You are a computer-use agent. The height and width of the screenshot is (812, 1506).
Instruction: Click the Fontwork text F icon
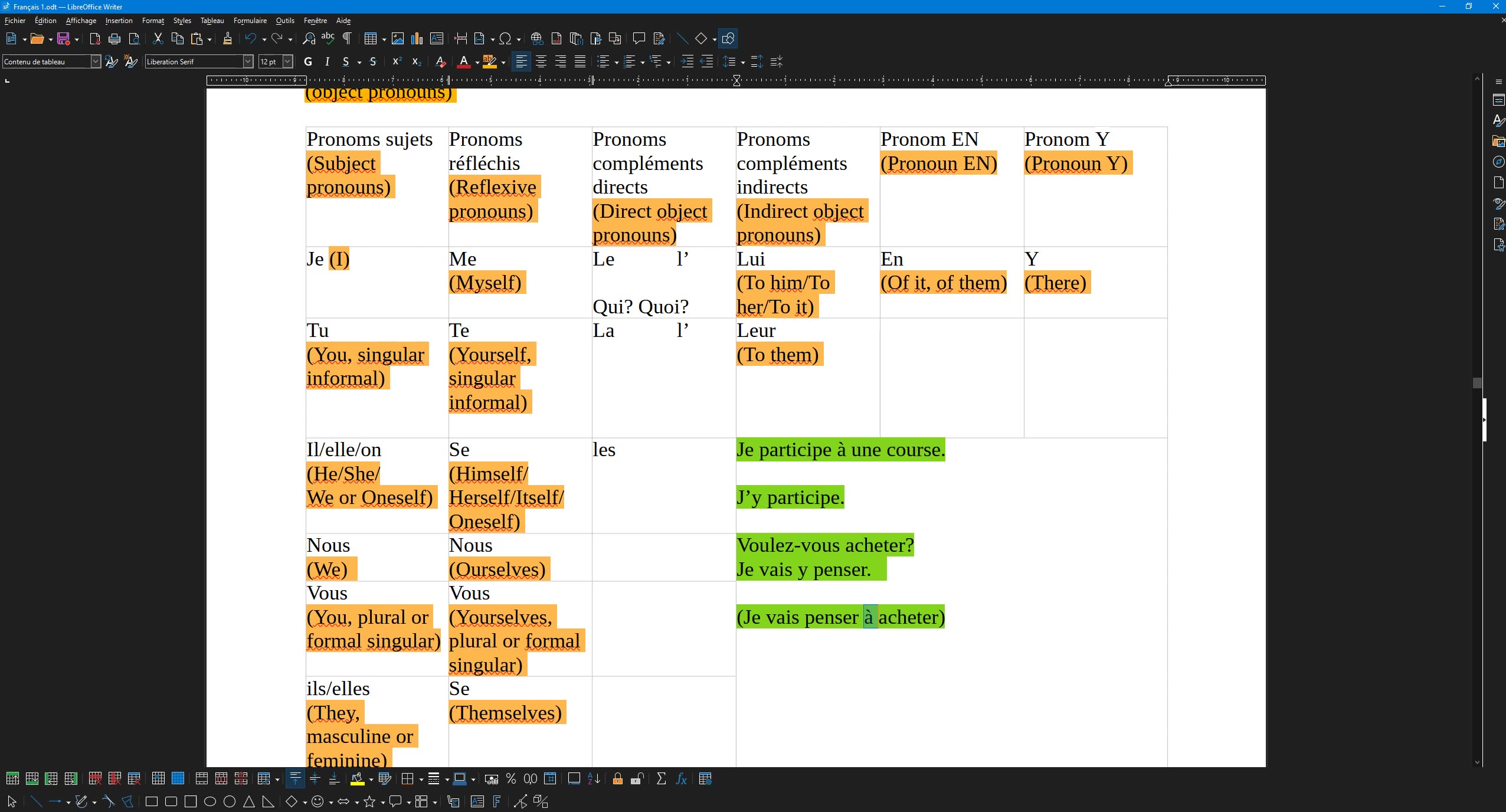coord(496,801)
